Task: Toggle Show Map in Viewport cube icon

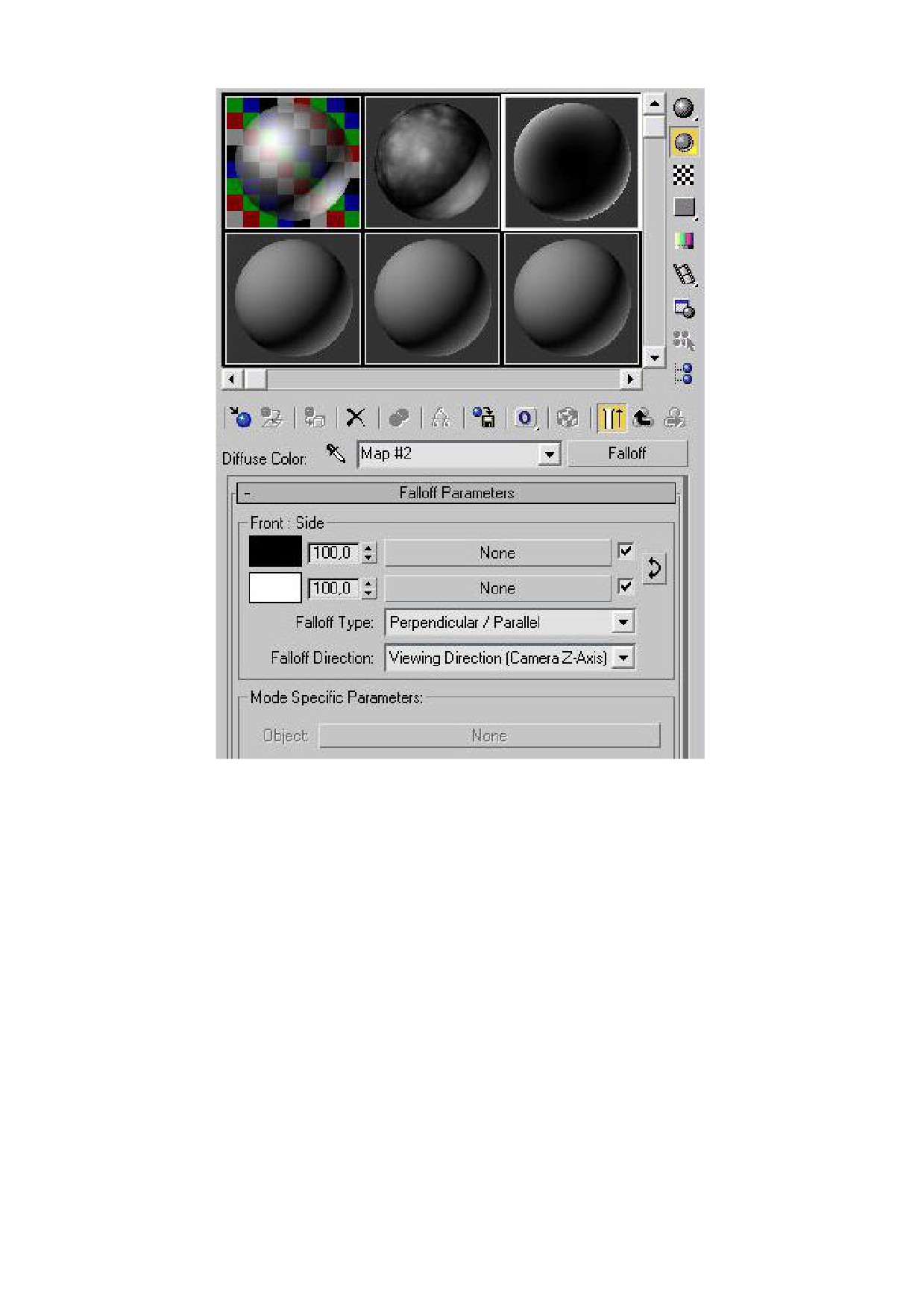Action: point(568,418)
